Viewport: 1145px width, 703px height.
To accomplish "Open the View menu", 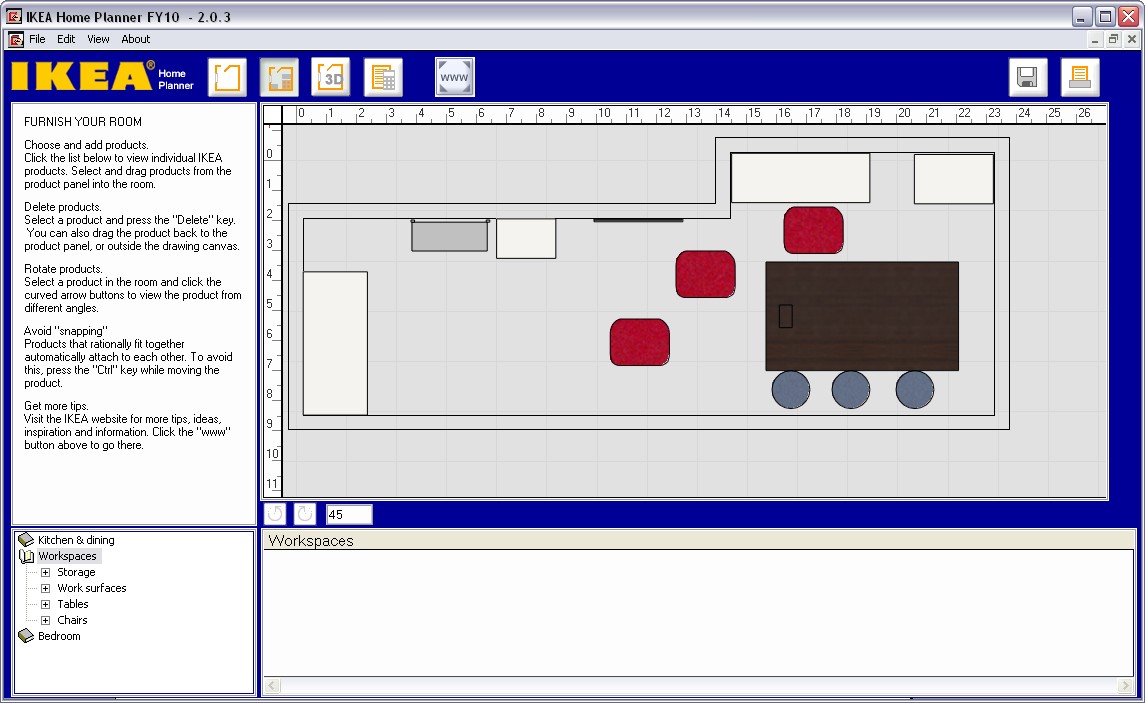I will (98, 39).
